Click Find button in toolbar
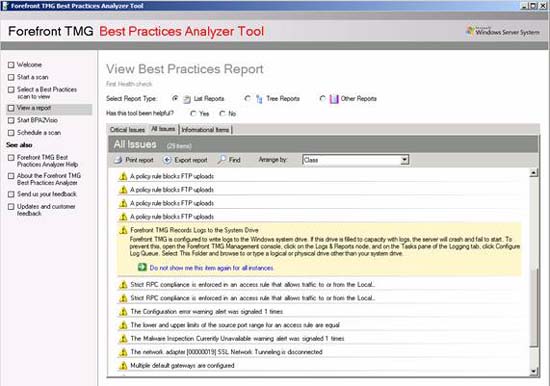This screenshot has height=386, width=550. [229, 160]
